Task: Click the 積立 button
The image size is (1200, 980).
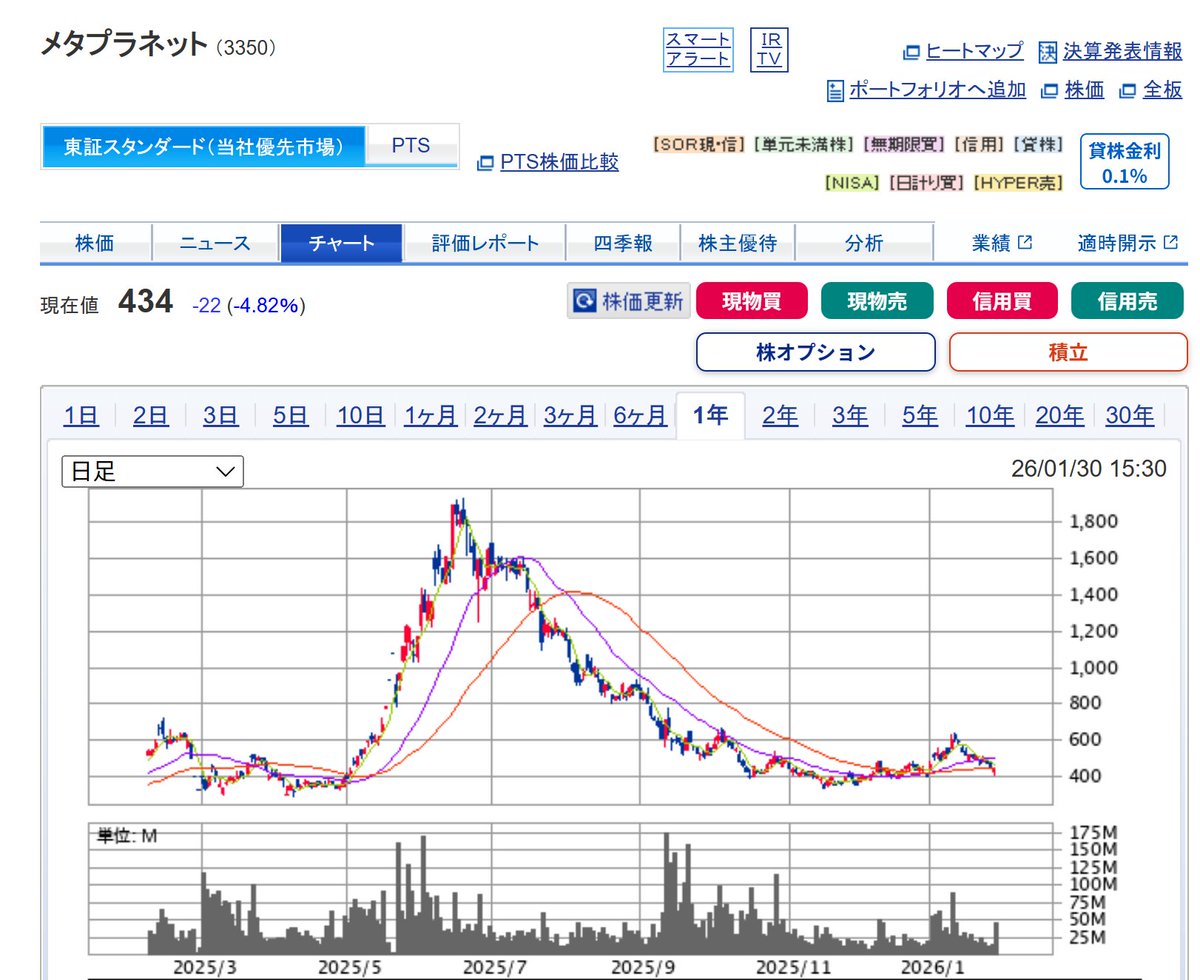Action: [x=1068, y=352]
